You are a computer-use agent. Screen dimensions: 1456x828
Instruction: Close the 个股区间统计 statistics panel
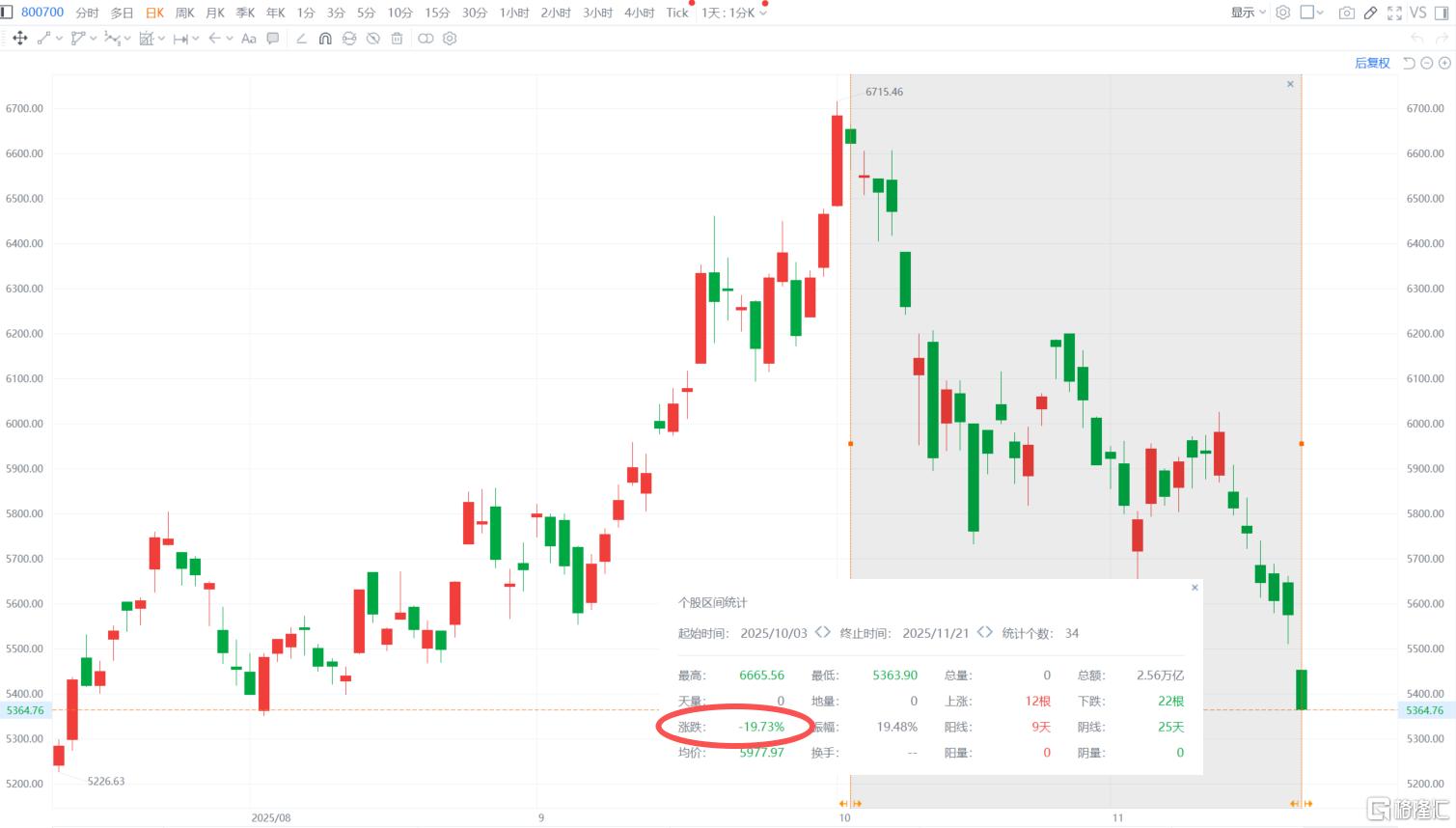click(x=1195, y=587)
